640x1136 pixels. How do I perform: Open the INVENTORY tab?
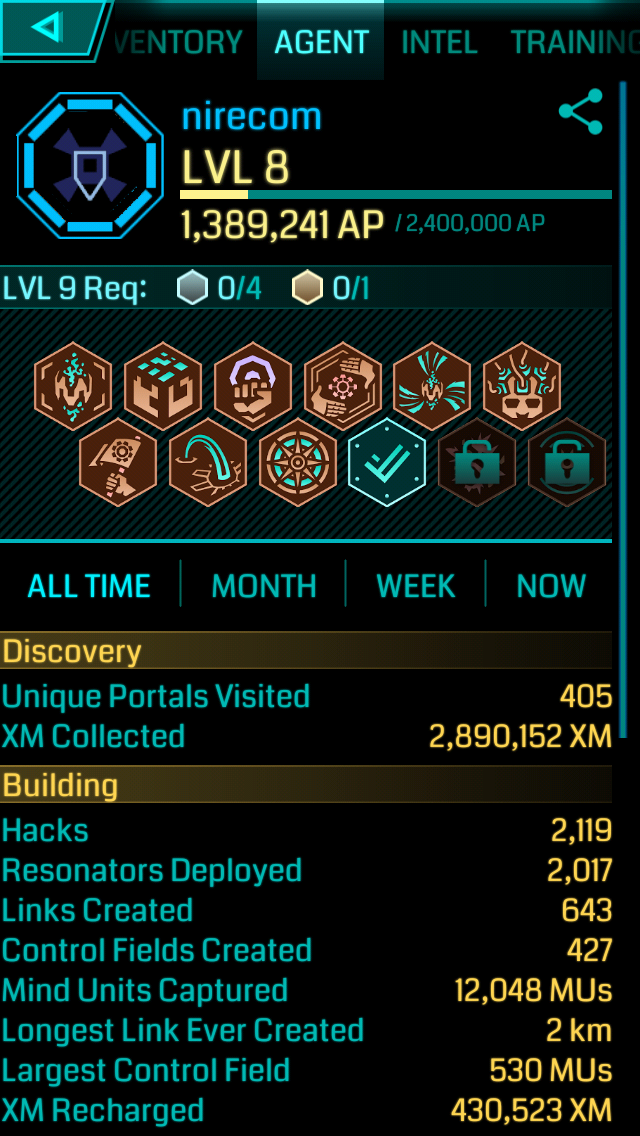click(178, 42)
